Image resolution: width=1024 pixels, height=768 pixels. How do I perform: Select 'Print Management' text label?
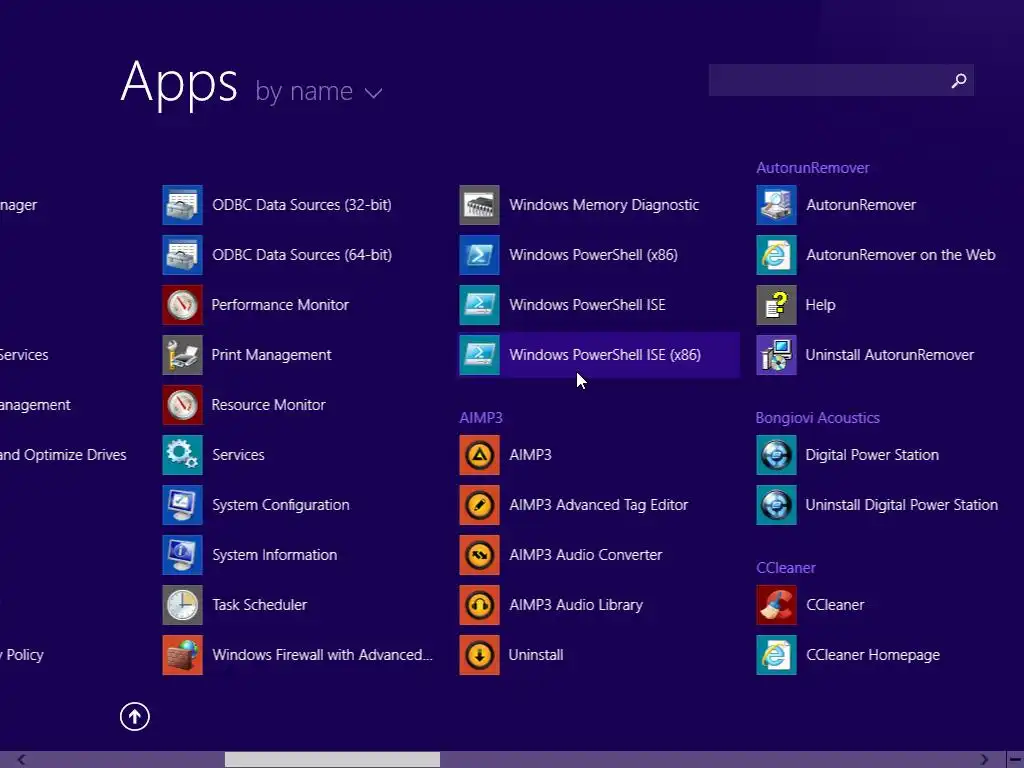point(272,355)
